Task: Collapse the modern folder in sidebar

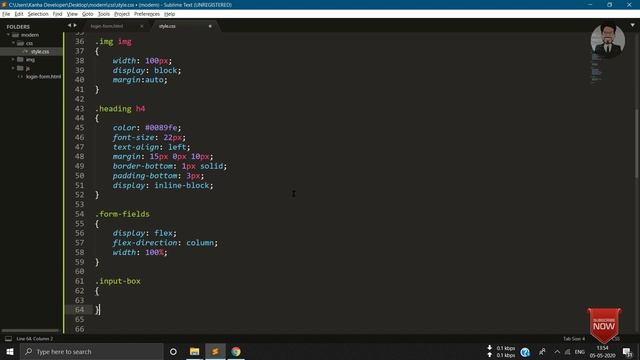Action: tap(8, 35)
